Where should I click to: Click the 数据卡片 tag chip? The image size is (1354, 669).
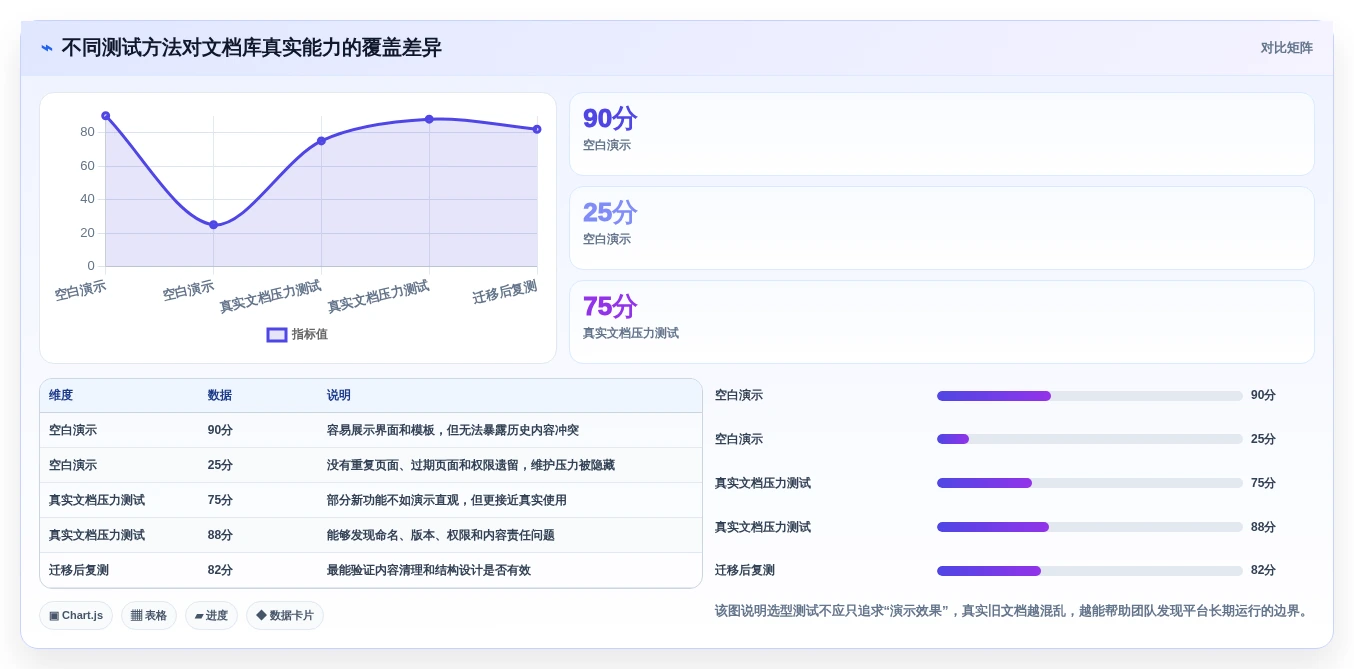point(285,616)
